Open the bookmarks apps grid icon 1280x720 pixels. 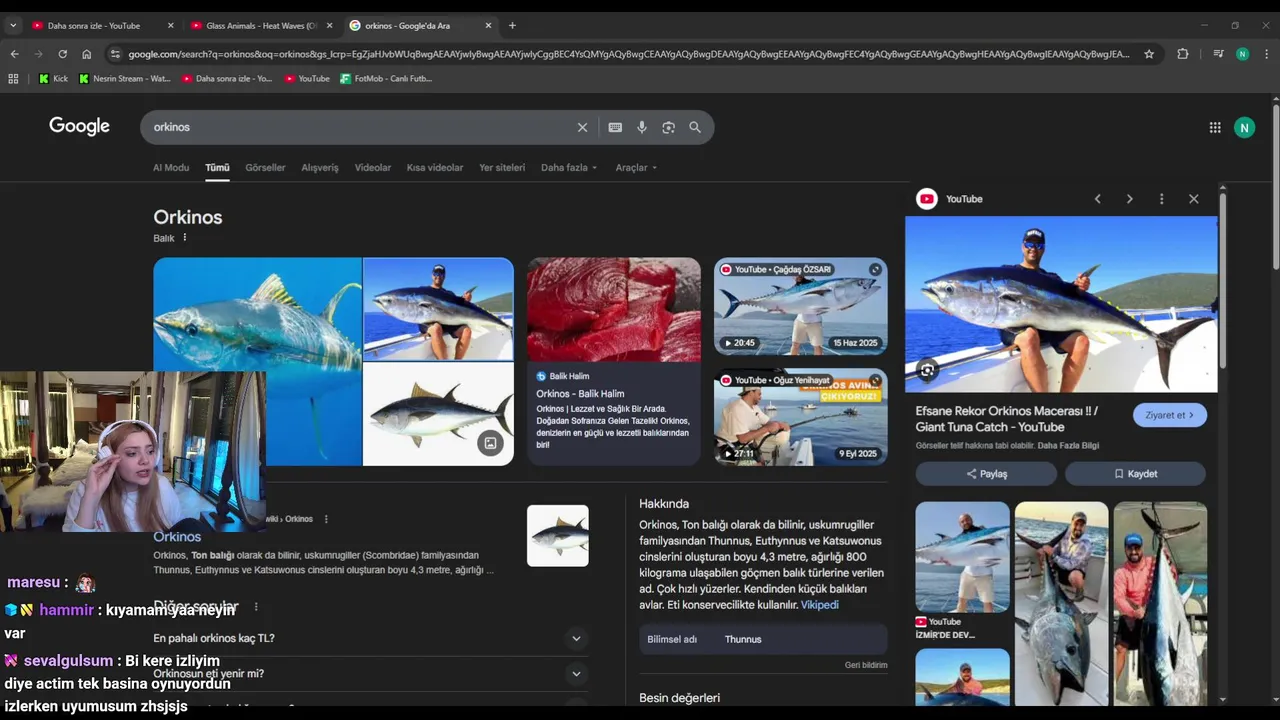[x=13, y=78]
